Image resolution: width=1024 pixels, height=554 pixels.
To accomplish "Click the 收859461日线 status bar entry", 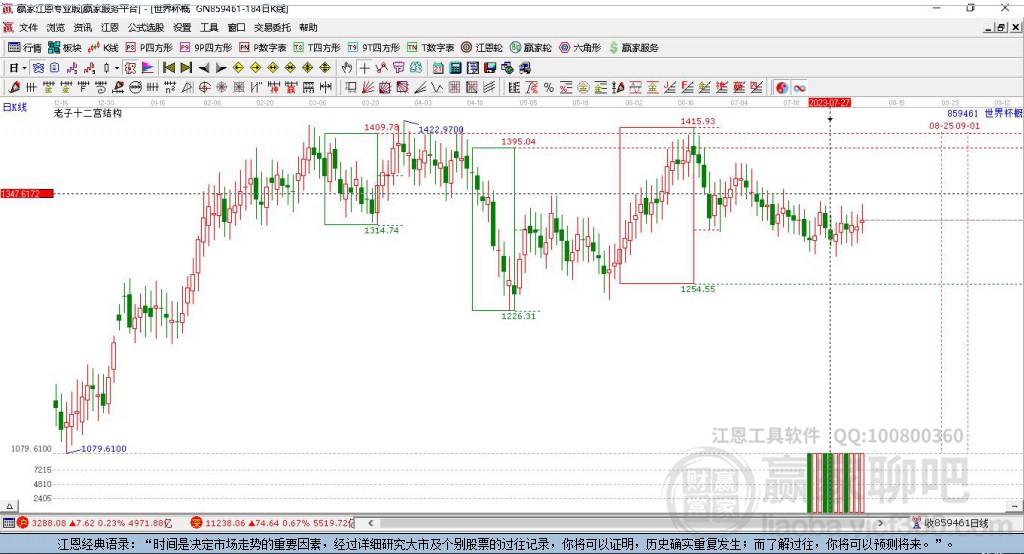I will (x=956, y=523).
